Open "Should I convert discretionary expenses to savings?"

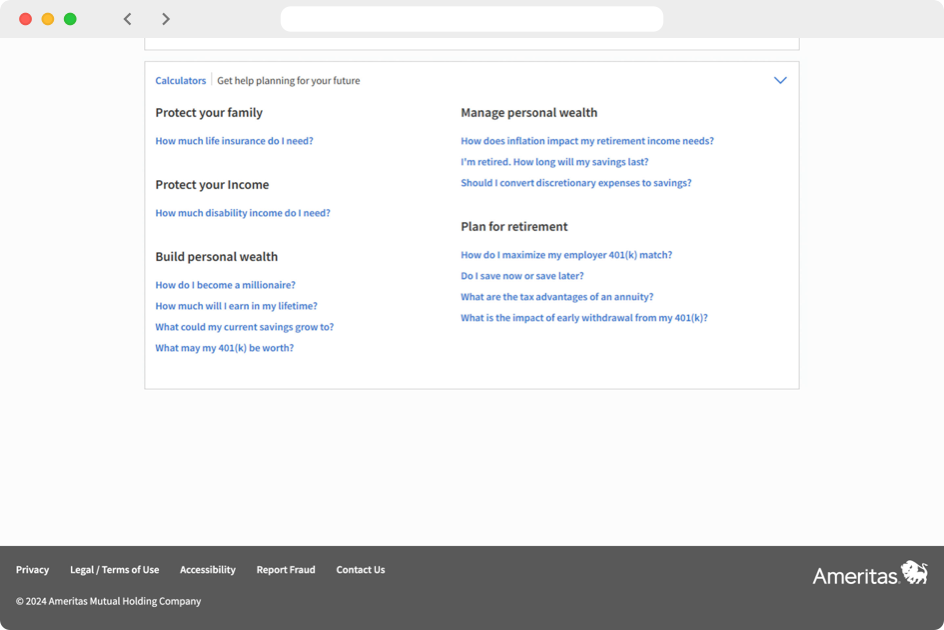(575, 182)
